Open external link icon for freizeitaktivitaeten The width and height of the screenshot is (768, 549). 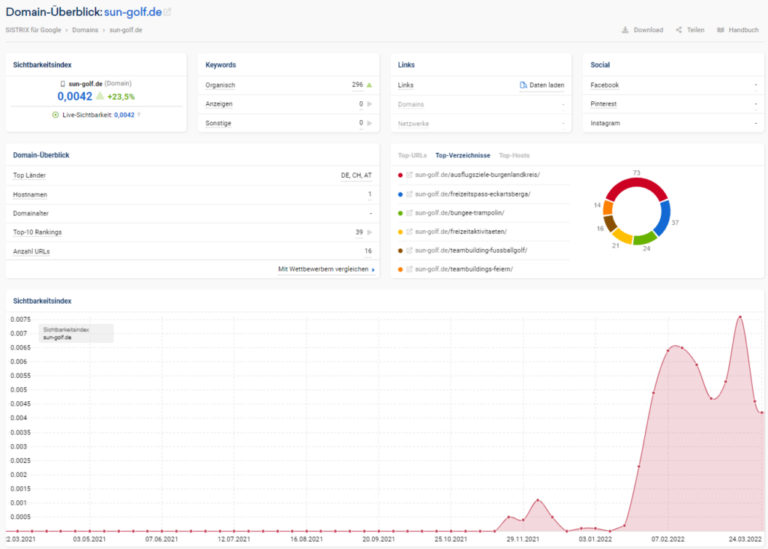pyautogui.click(x=409, y=232)
